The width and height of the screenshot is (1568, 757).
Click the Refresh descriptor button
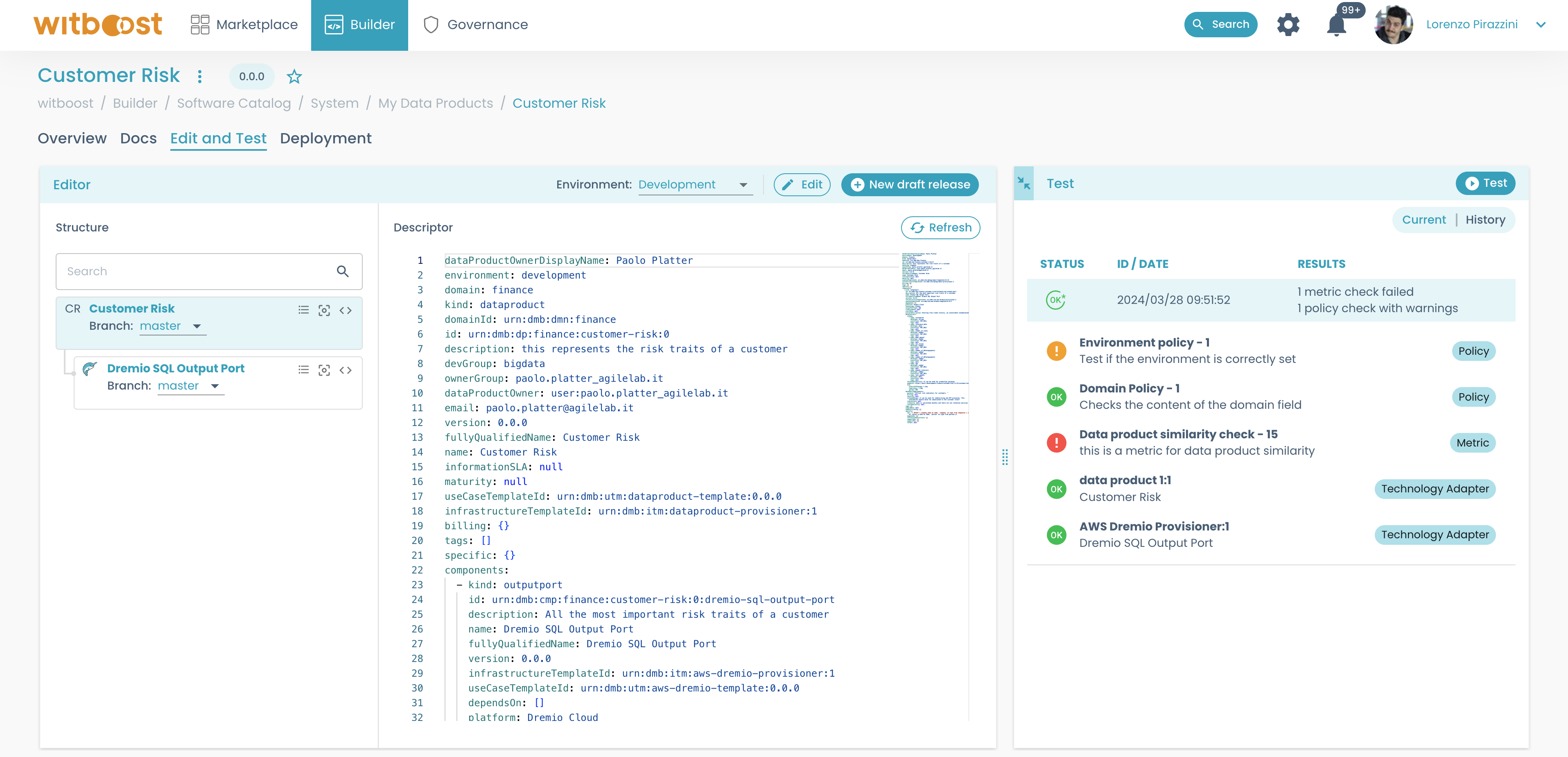point(940,227)
